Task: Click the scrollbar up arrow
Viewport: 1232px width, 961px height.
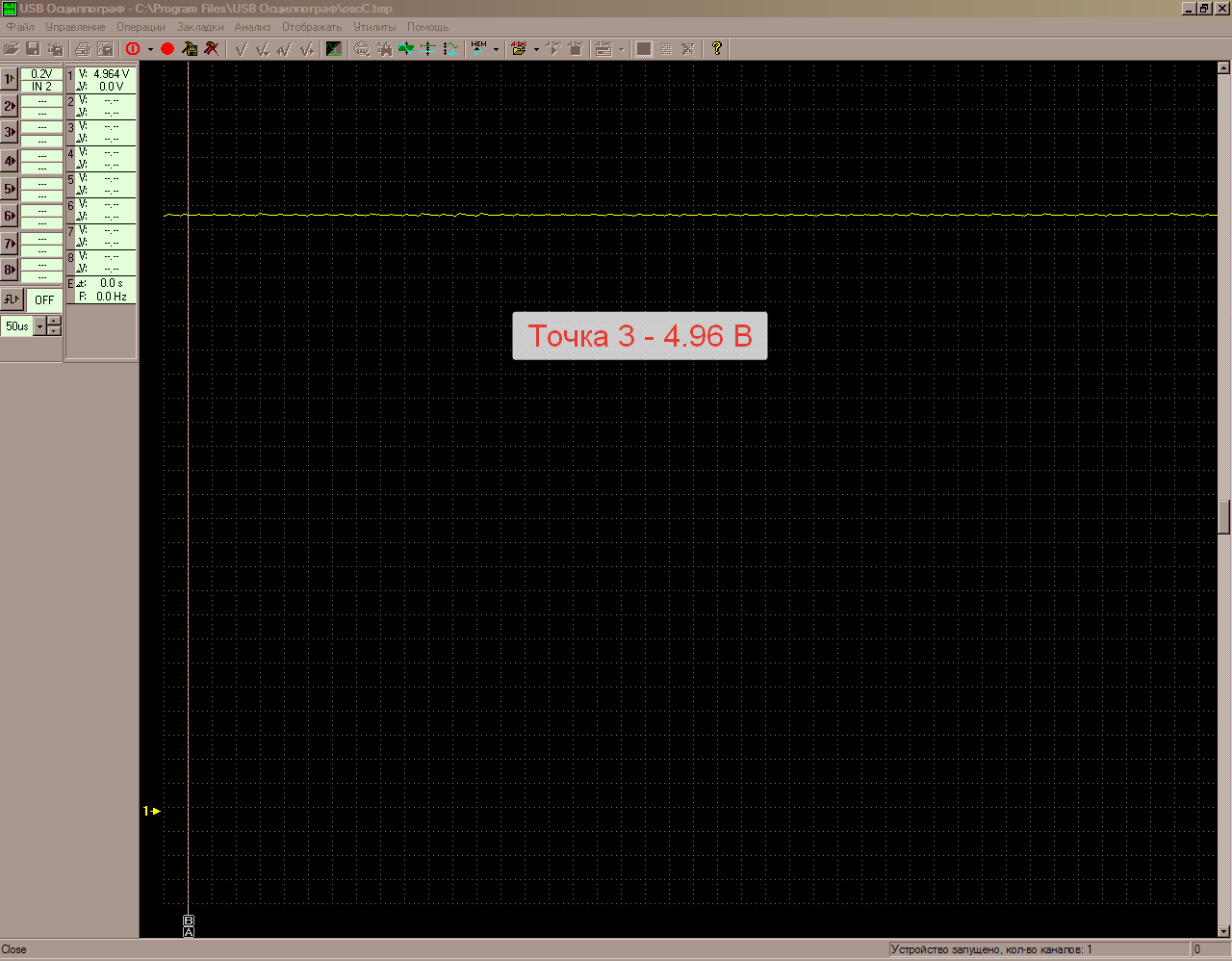Action: [x=1223, y=68]
